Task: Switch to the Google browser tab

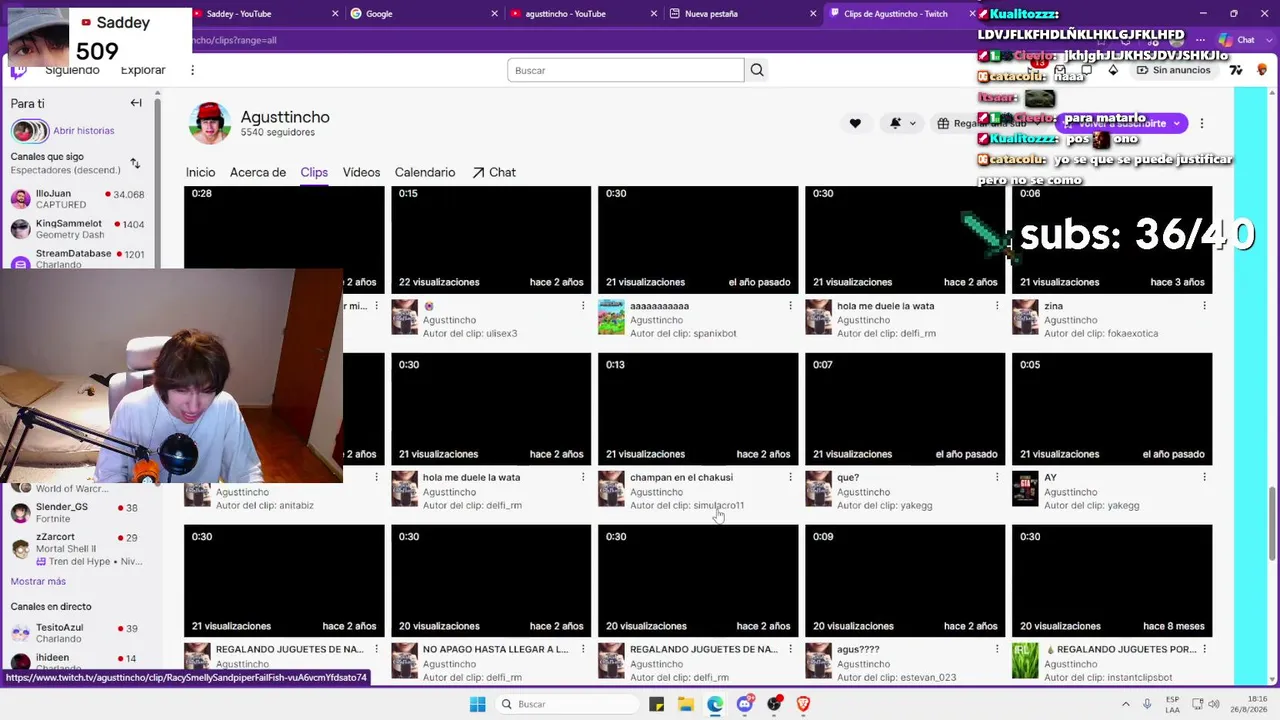Action: pos(424,14)
